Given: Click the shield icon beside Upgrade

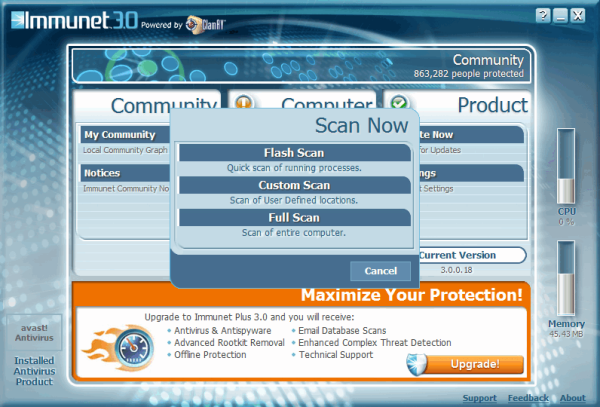Looking at the screenshot, I should [416, 364].
